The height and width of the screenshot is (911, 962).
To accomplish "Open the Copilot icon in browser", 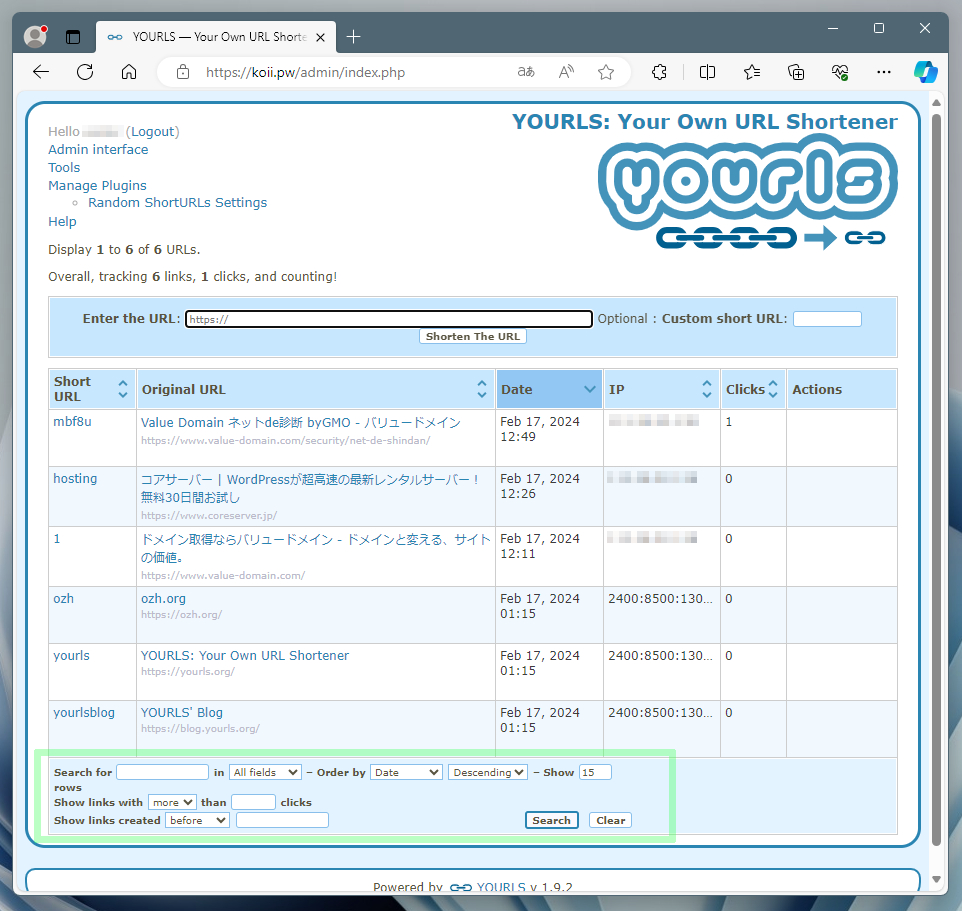I will pos(925,72).
